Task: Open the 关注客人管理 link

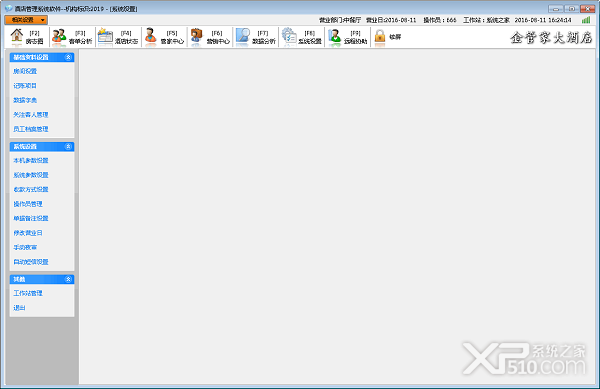Action: 31,115
